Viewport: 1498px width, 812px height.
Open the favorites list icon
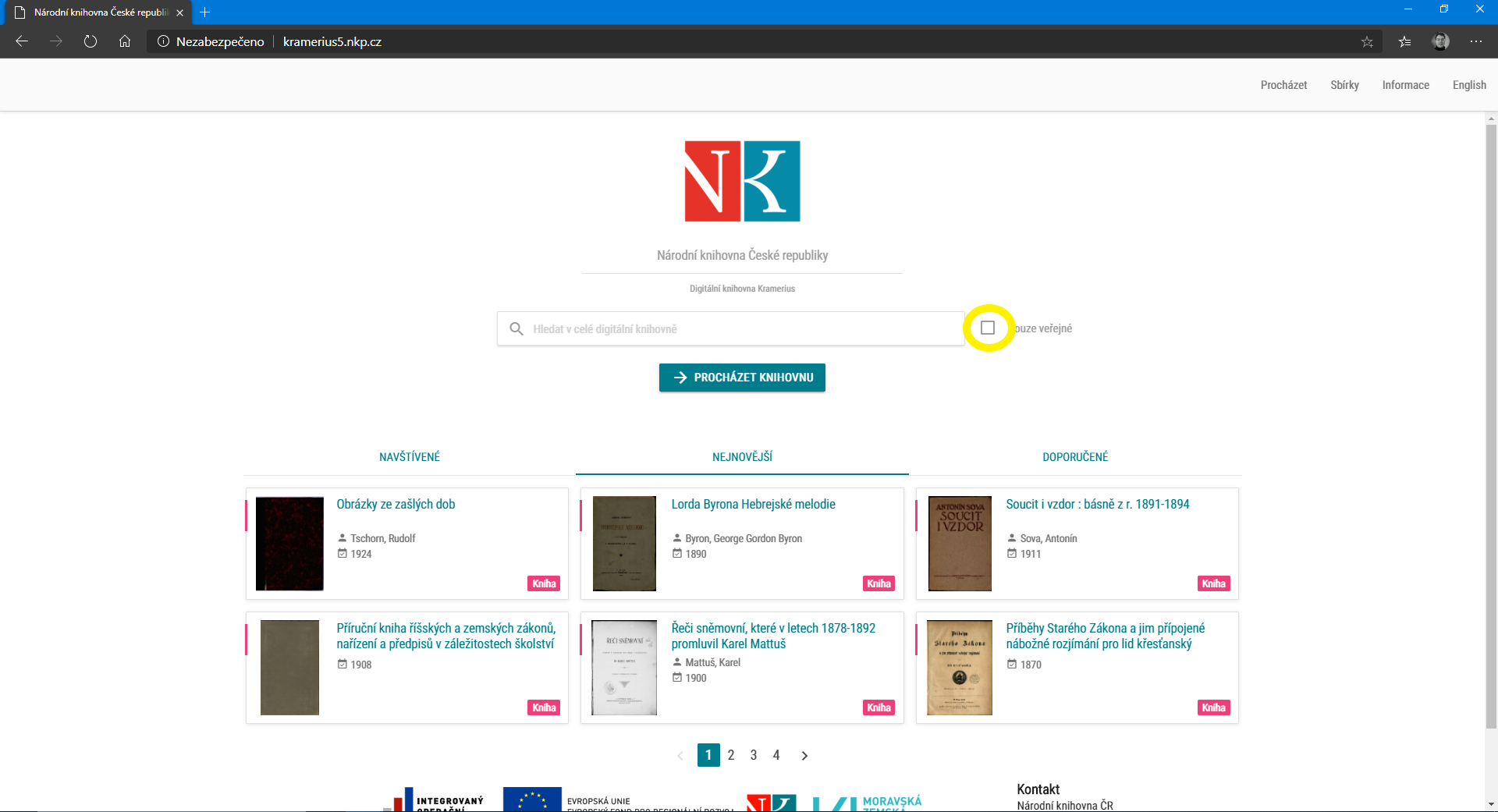coord(1404,42)
